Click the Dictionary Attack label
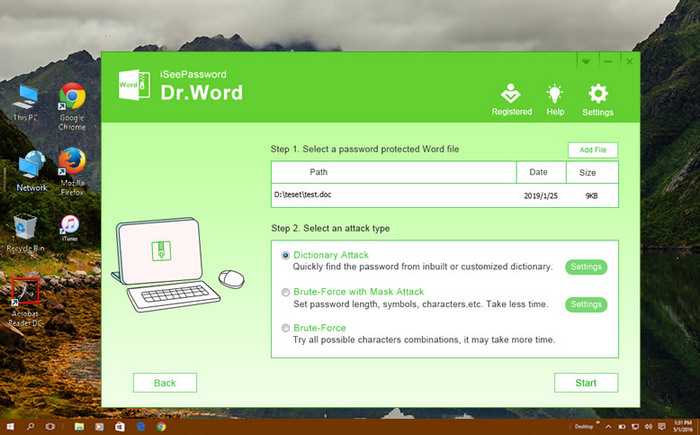Viewport: 700px width, 435px height. click(x=331, y=255)
